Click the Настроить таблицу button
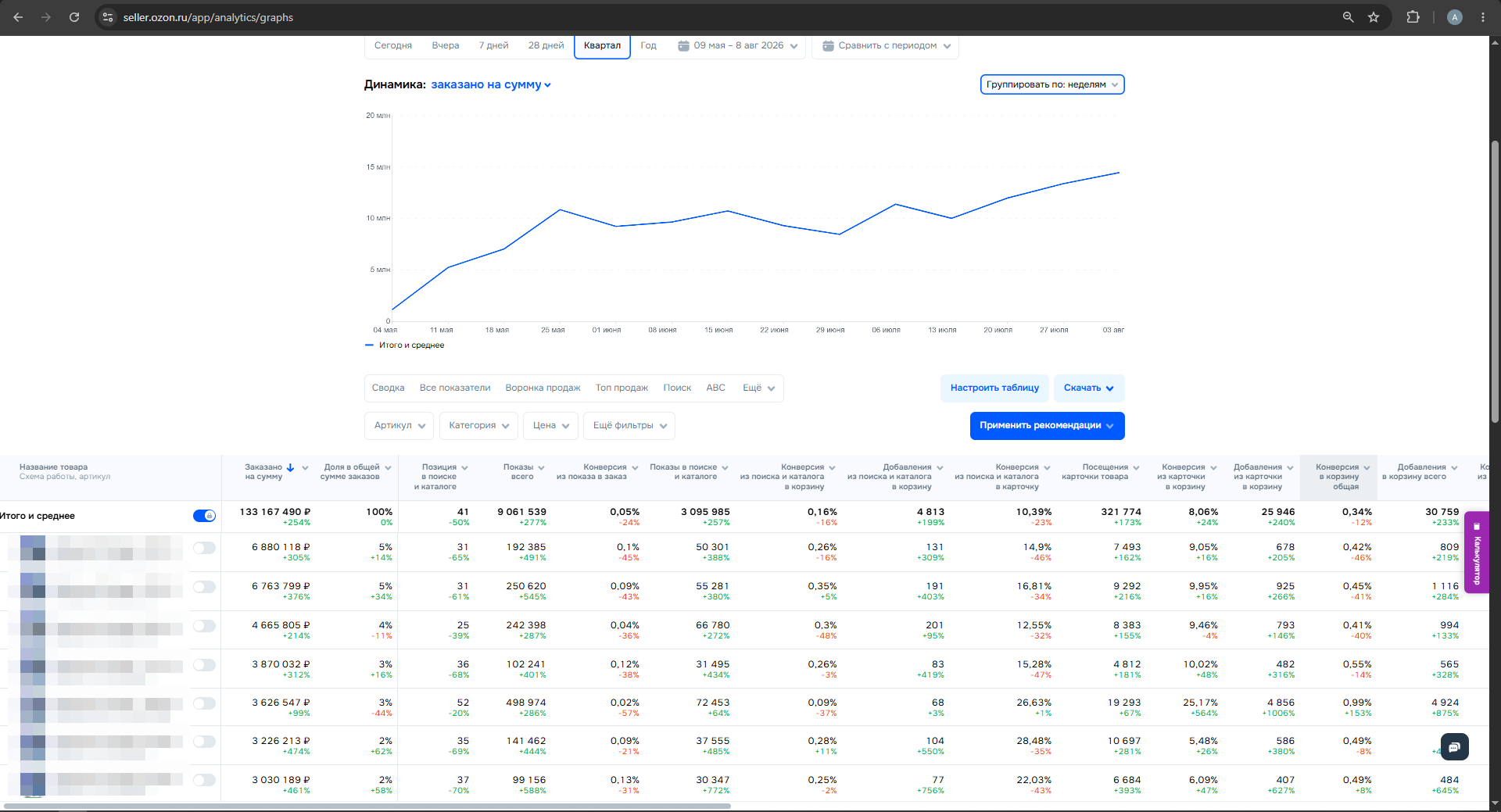The image size is (1501, 812). (994, 388)
